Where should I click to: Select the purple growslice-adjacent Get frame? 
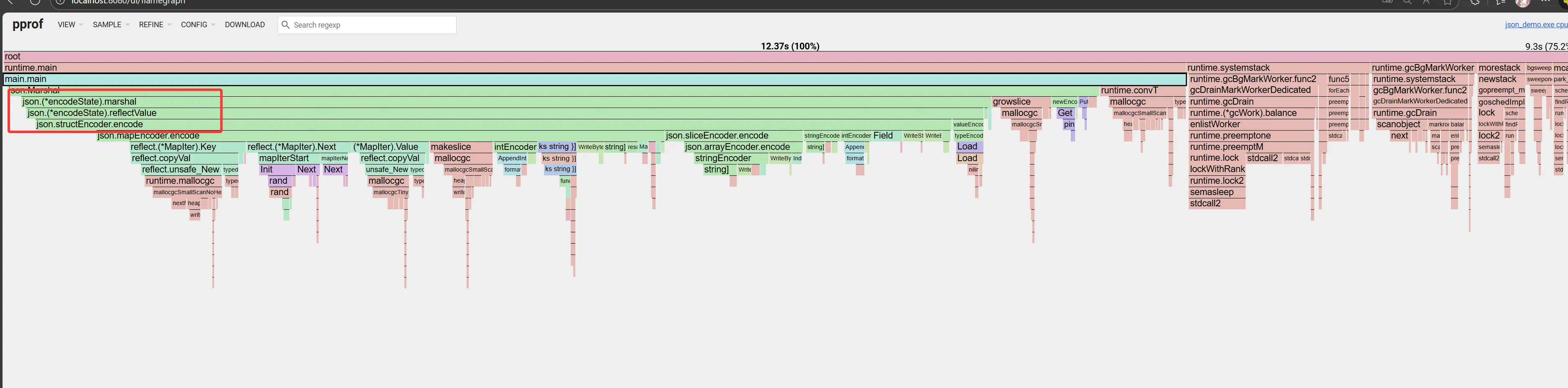(1065, 113)
